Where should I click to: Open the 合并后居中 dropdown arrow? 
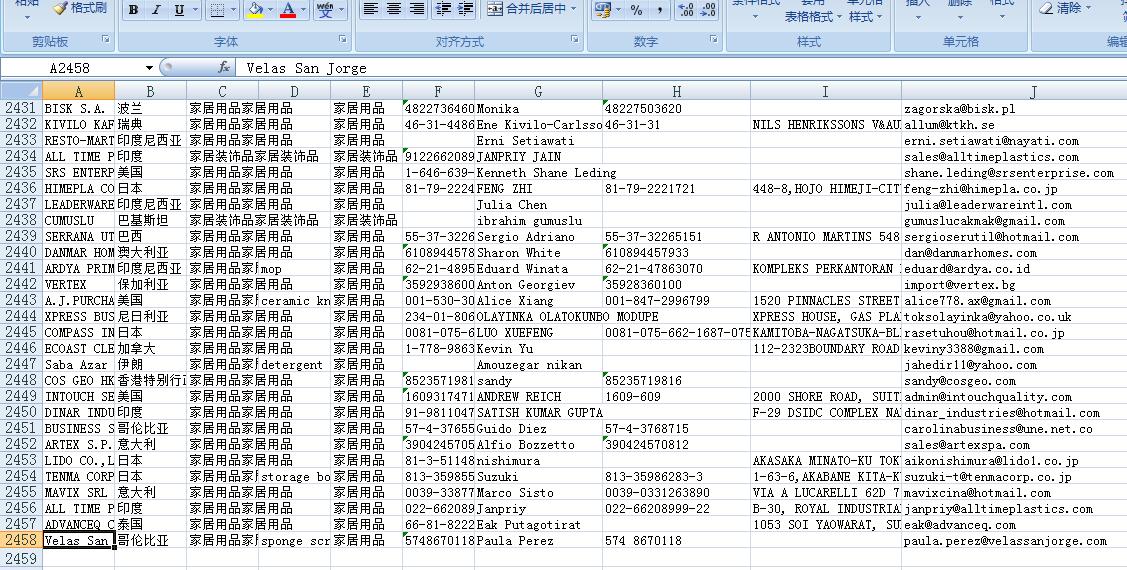(574, 9)
